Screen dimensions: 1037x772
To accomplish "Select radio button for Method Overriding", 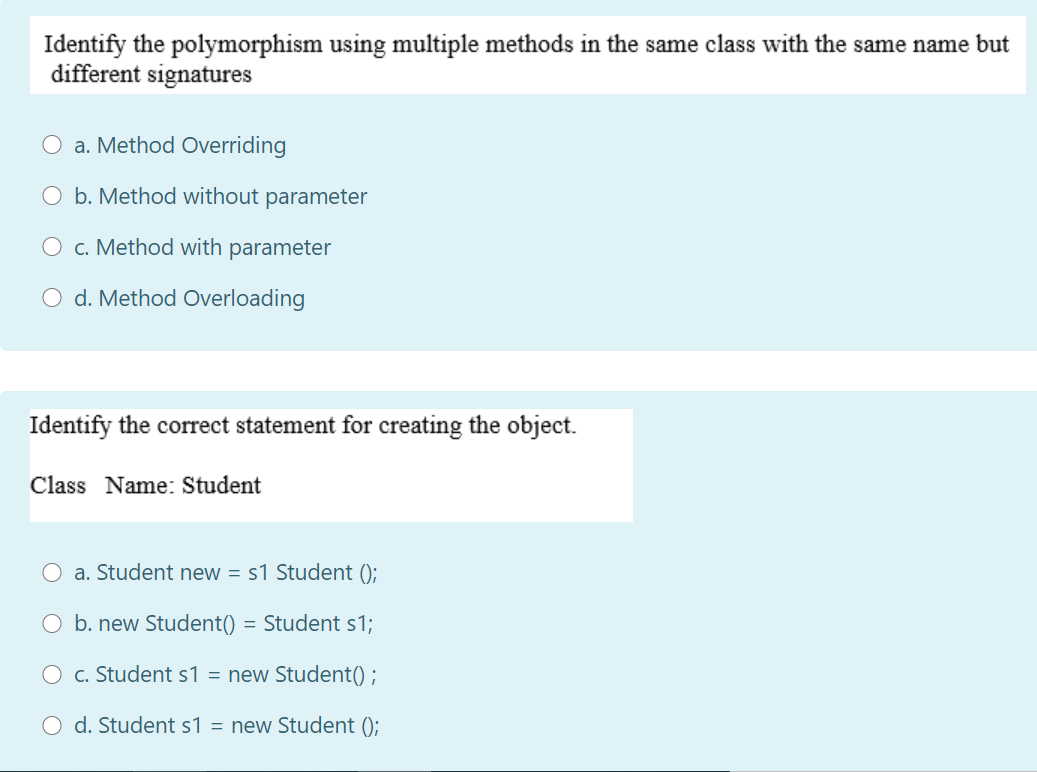I will pyautogui.click(x=52, y=144).
